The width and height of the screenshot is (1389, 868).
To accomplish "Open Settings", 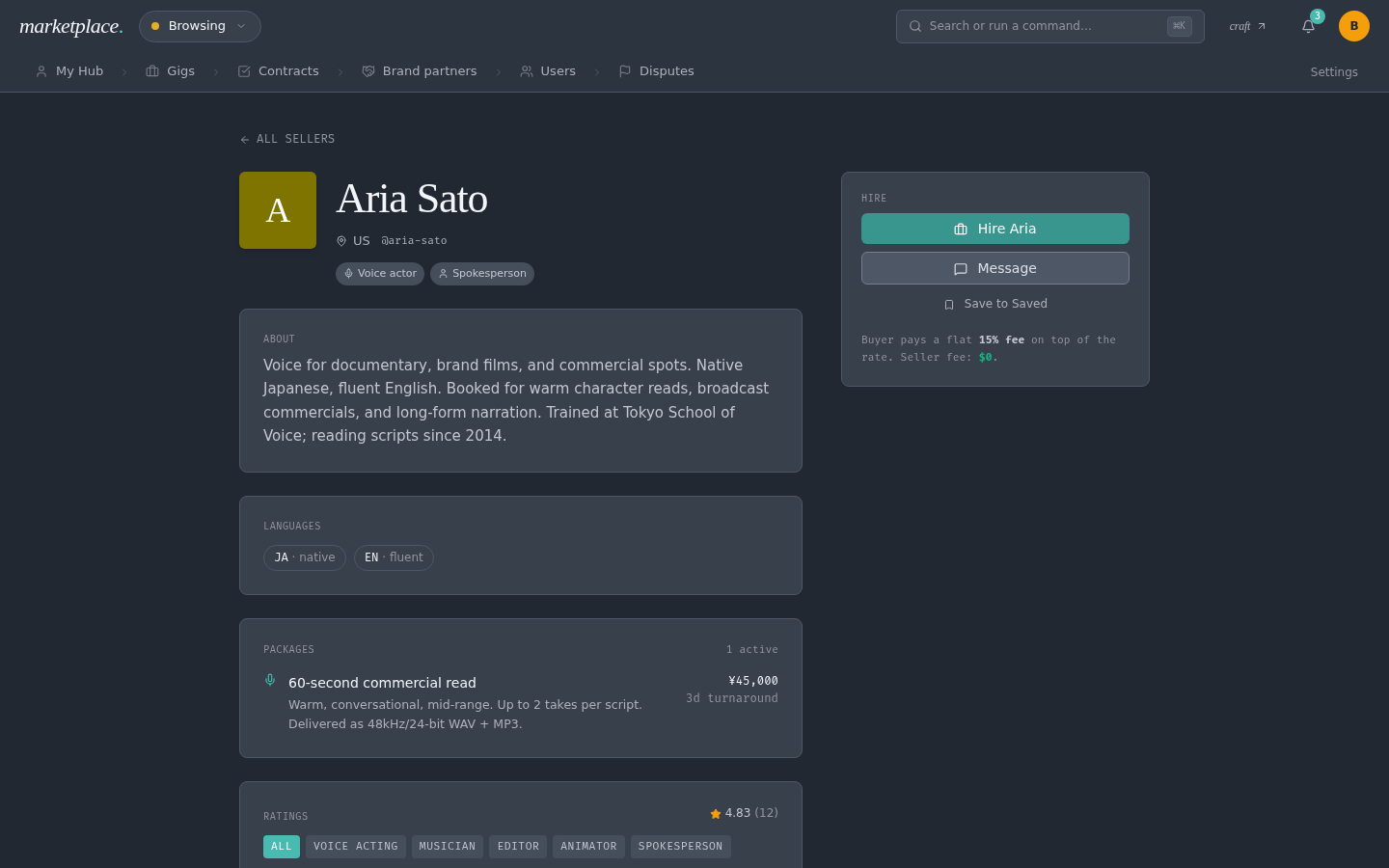I will click(x=1334, y=72).
